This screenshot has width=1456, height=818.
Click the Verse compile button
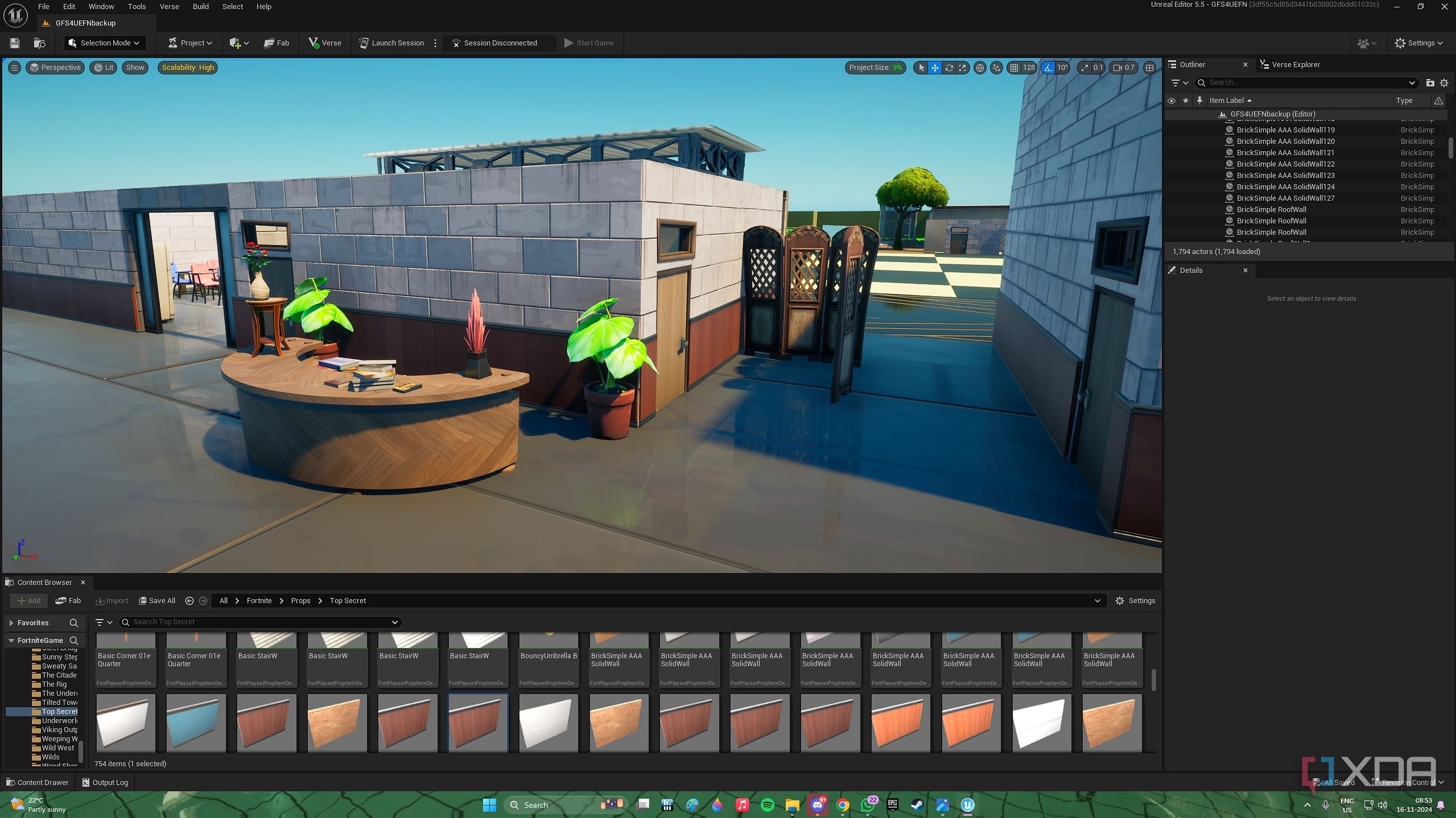pos(325,43)
